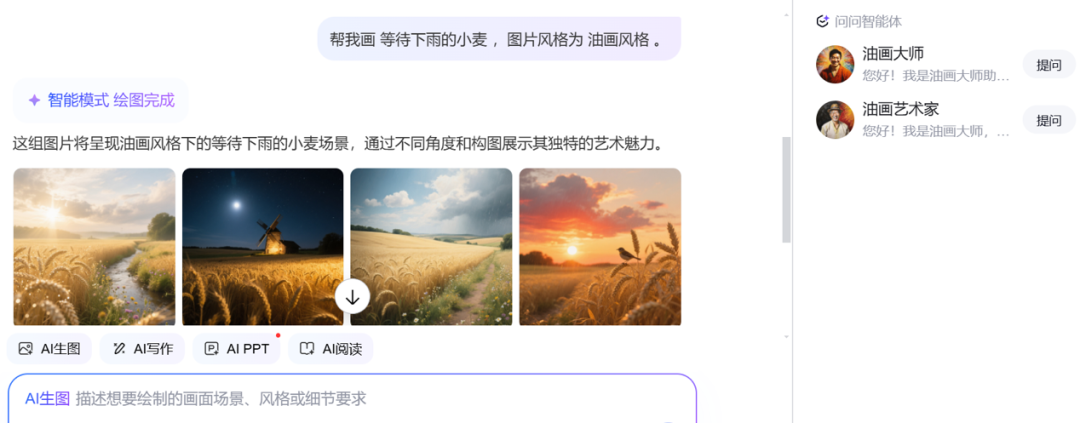Click the 智能模式 绘图完成 status label
Viewport: 1080px width, 423px height.
[x=101, y=101]
